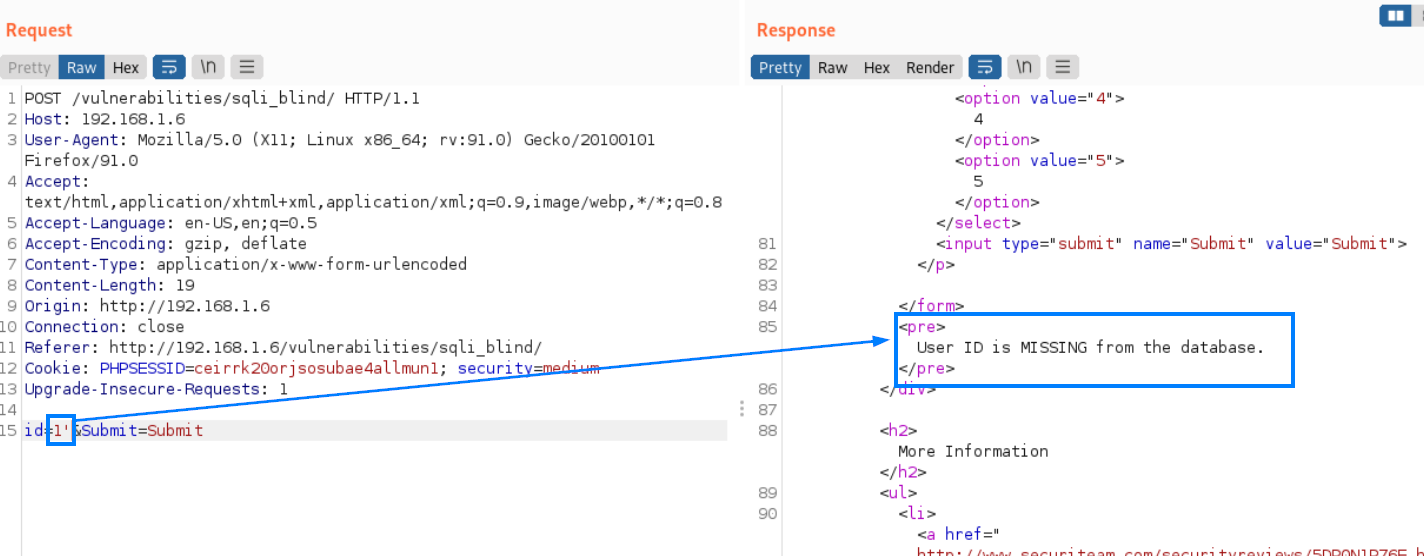Switch Request view to Pretty tab

tap(29, 67)
